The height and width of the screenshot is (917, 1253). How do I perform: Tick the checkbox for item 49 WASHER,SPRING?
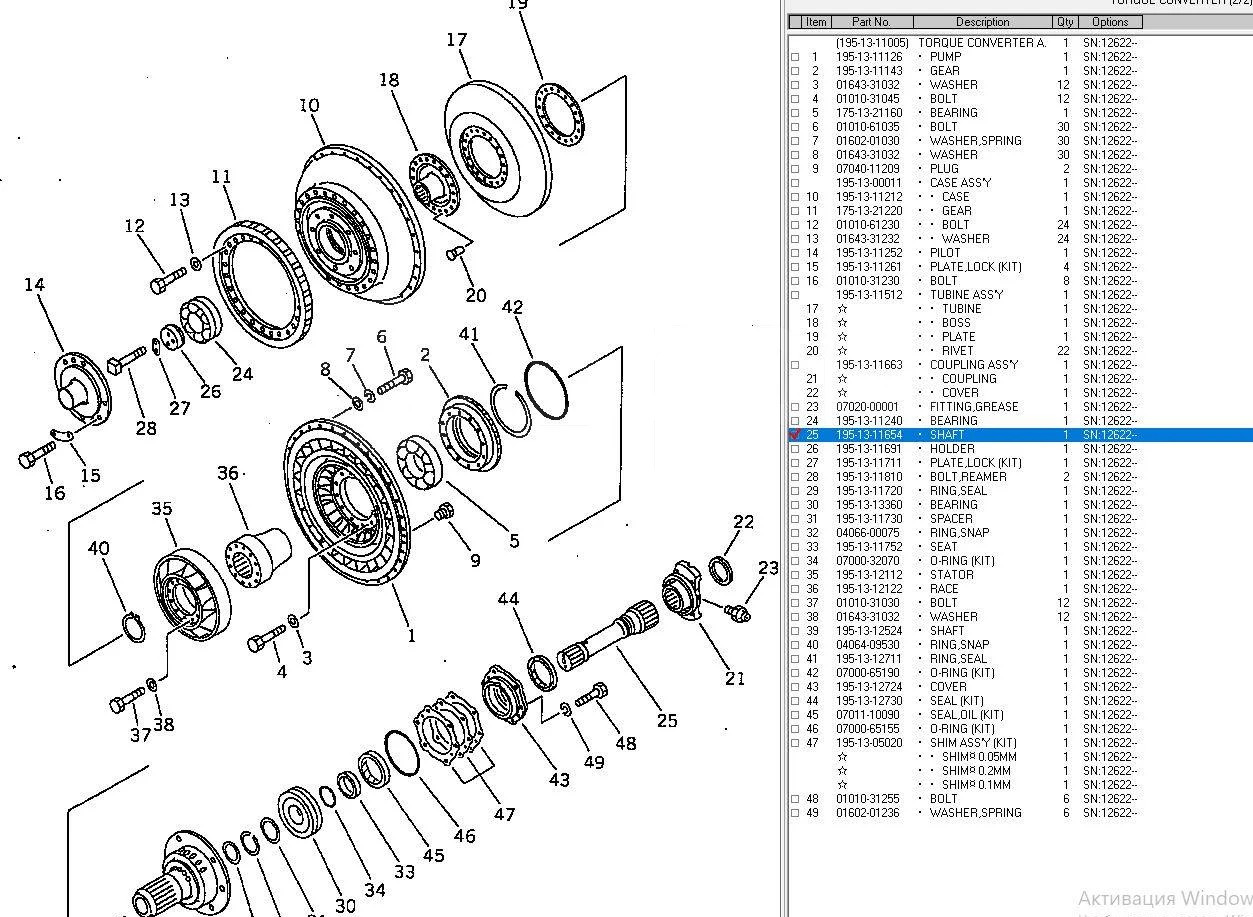tap(796, 814)
